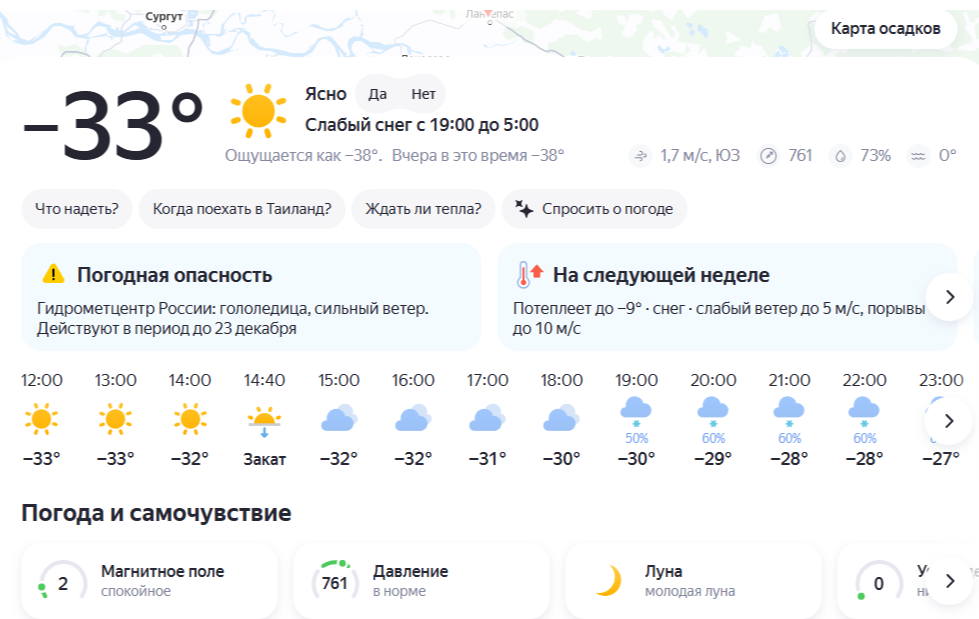Image resolution: width=979 pixels, height=619 pixels.
Task: Answer Нет to clear weather question
Action: (423, 94)
